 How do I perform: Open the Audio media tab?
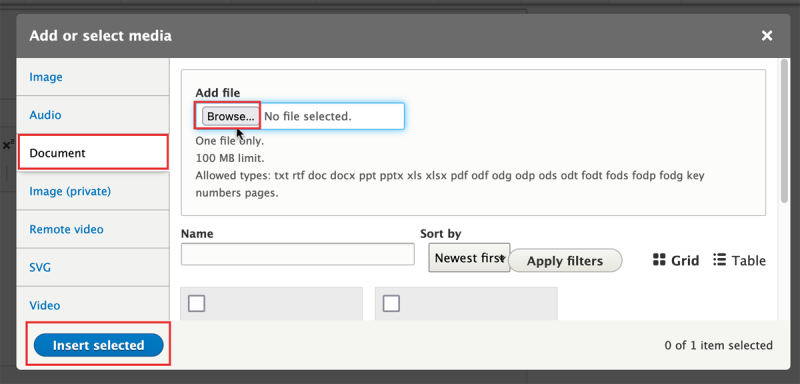tap(93, 115)
